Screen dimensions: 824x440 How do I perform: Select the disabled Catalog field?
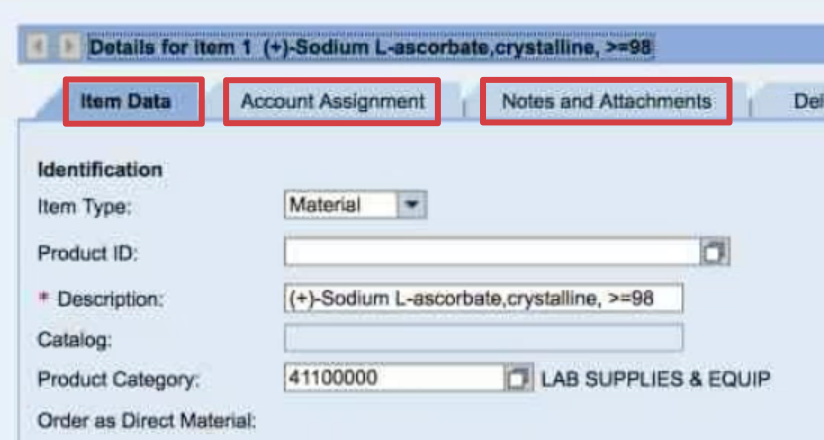pos(483,338)
